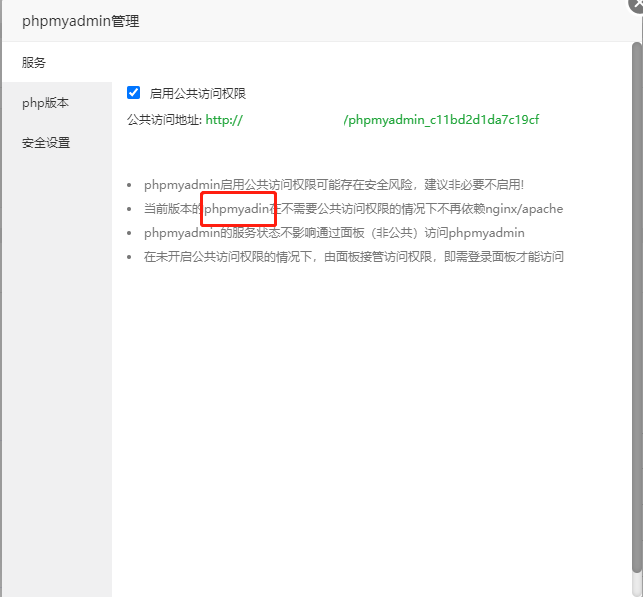Click the note about 登录面板才能访问
Screen dimensions: 643x597
[353, 257]
